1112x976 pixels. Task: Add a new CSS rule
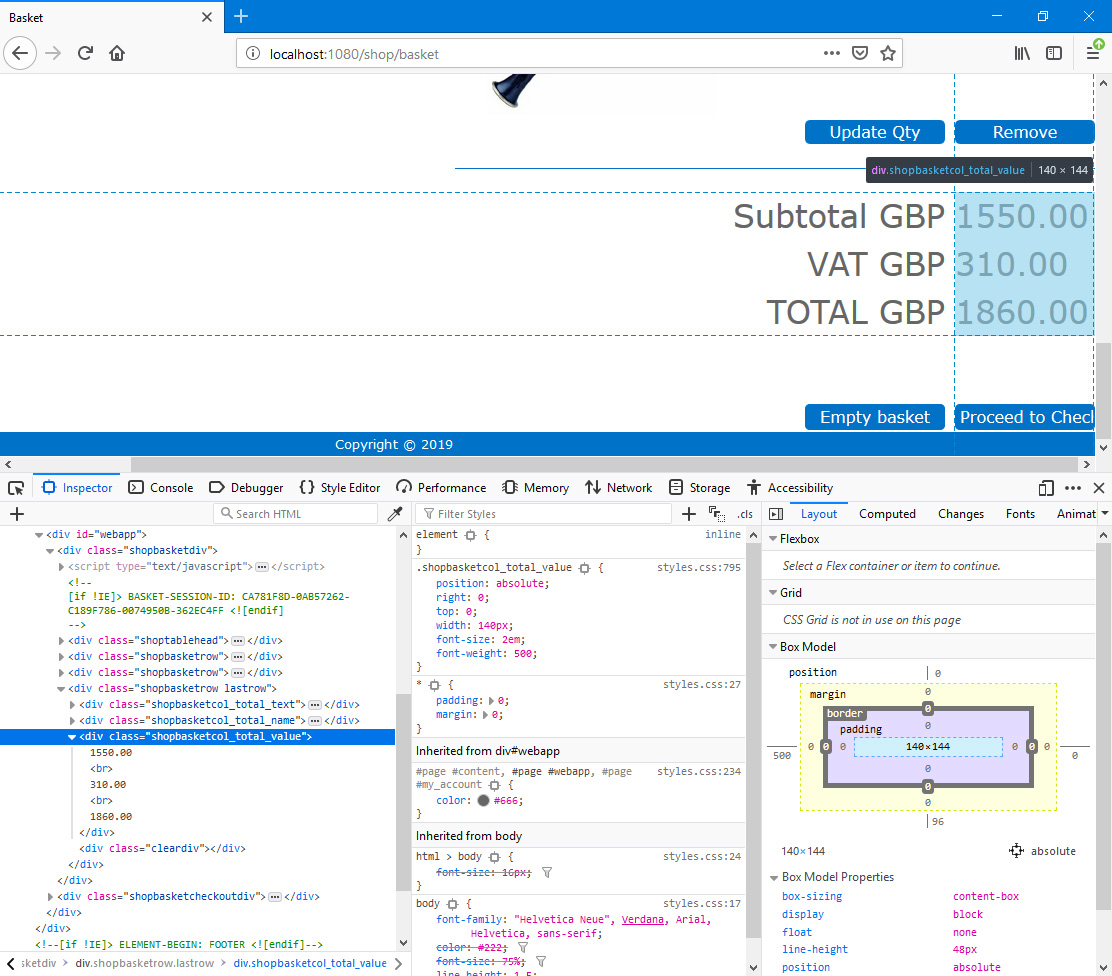coord(689,514)
